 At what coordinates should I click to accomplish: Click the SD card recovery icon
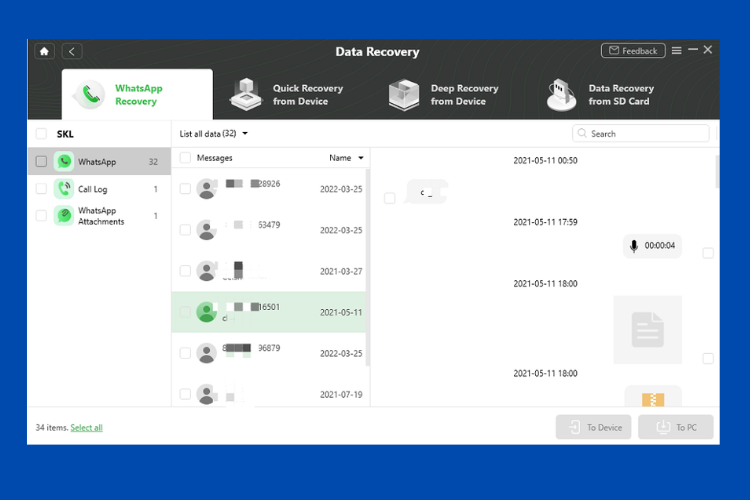(x=562, y=95)
